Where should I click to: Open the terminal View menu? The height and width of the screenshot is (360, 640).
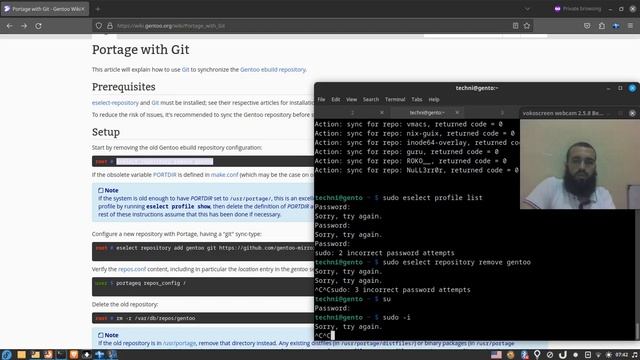pyautogui.click(x=351, y=99)
